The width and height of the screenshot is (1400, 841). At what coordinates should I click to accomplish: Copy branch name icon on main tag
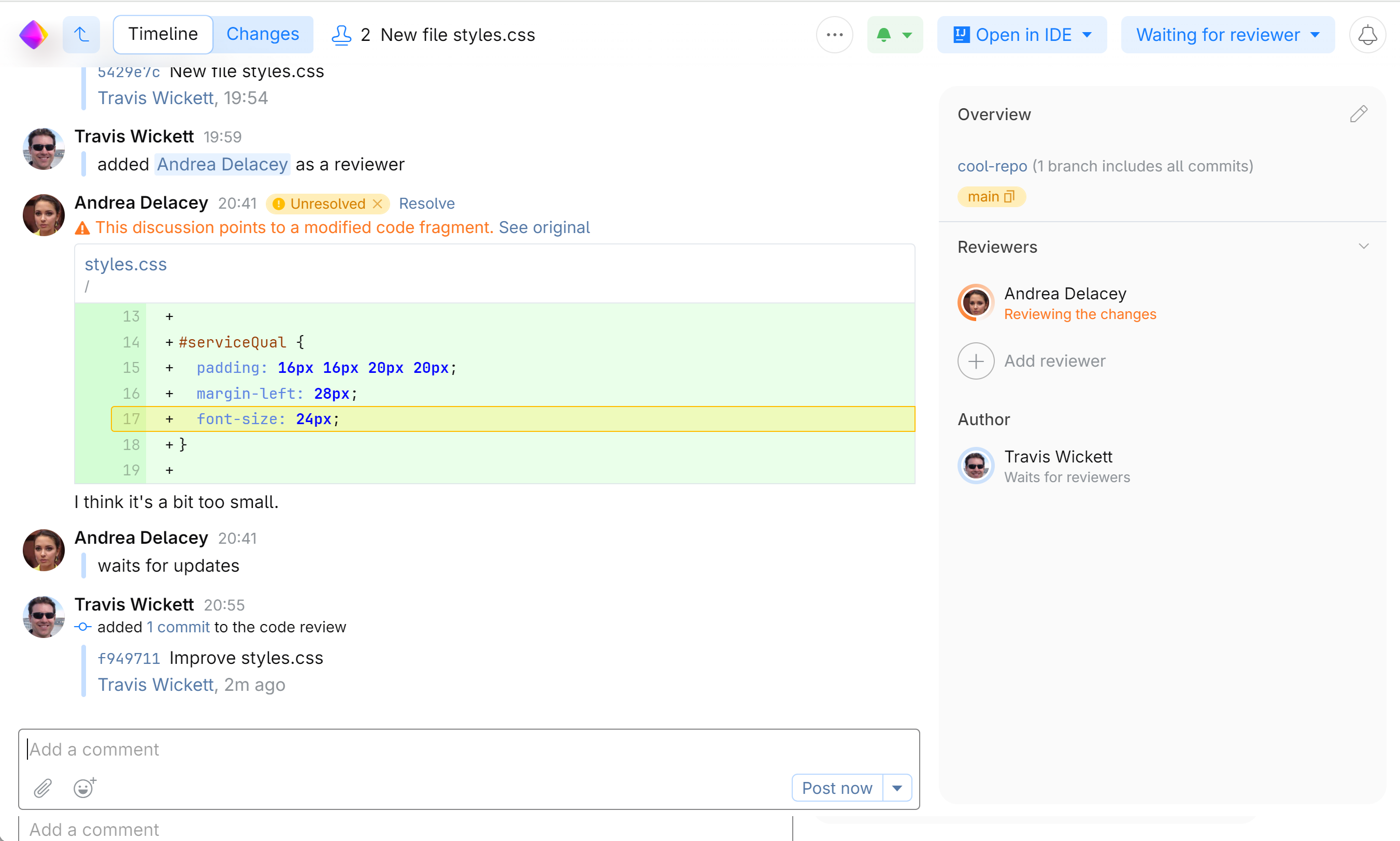click(x=1010, y=197)
